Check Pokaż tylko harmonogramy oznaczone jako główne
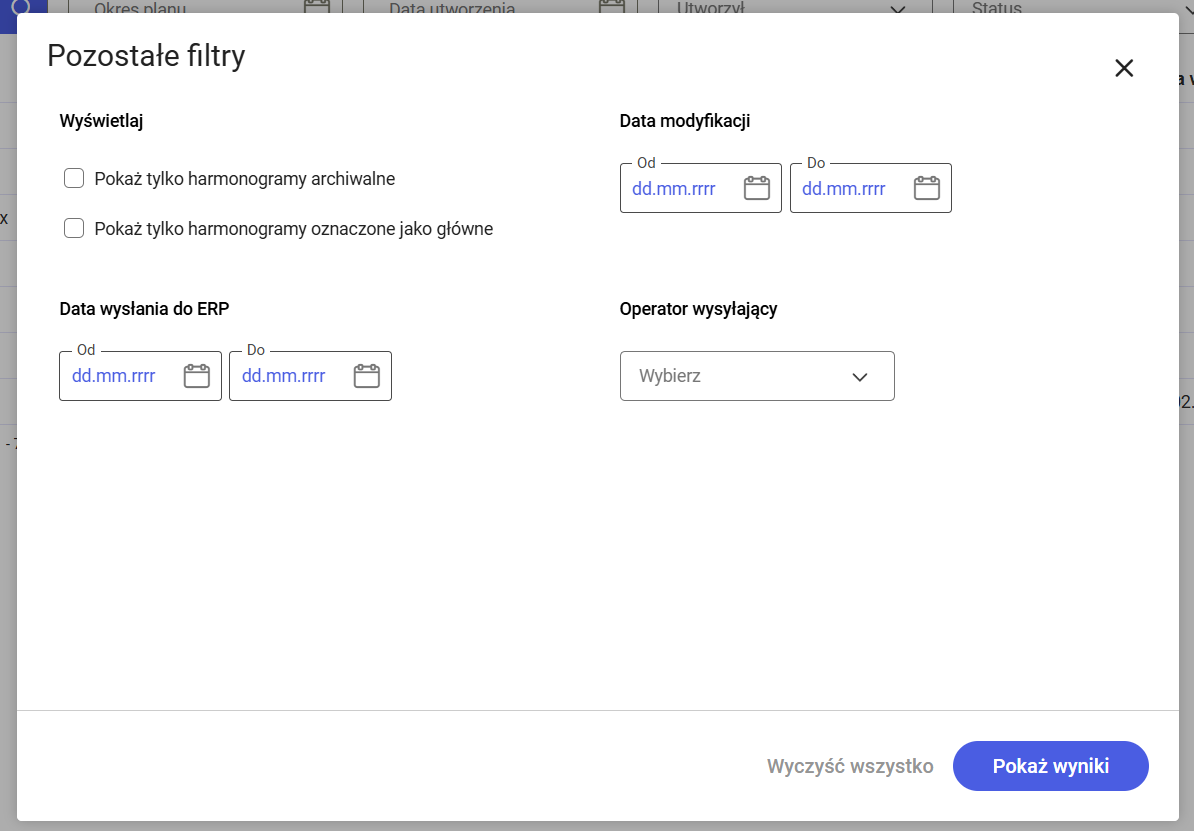The image size is (1194, 831). (74, 229)
